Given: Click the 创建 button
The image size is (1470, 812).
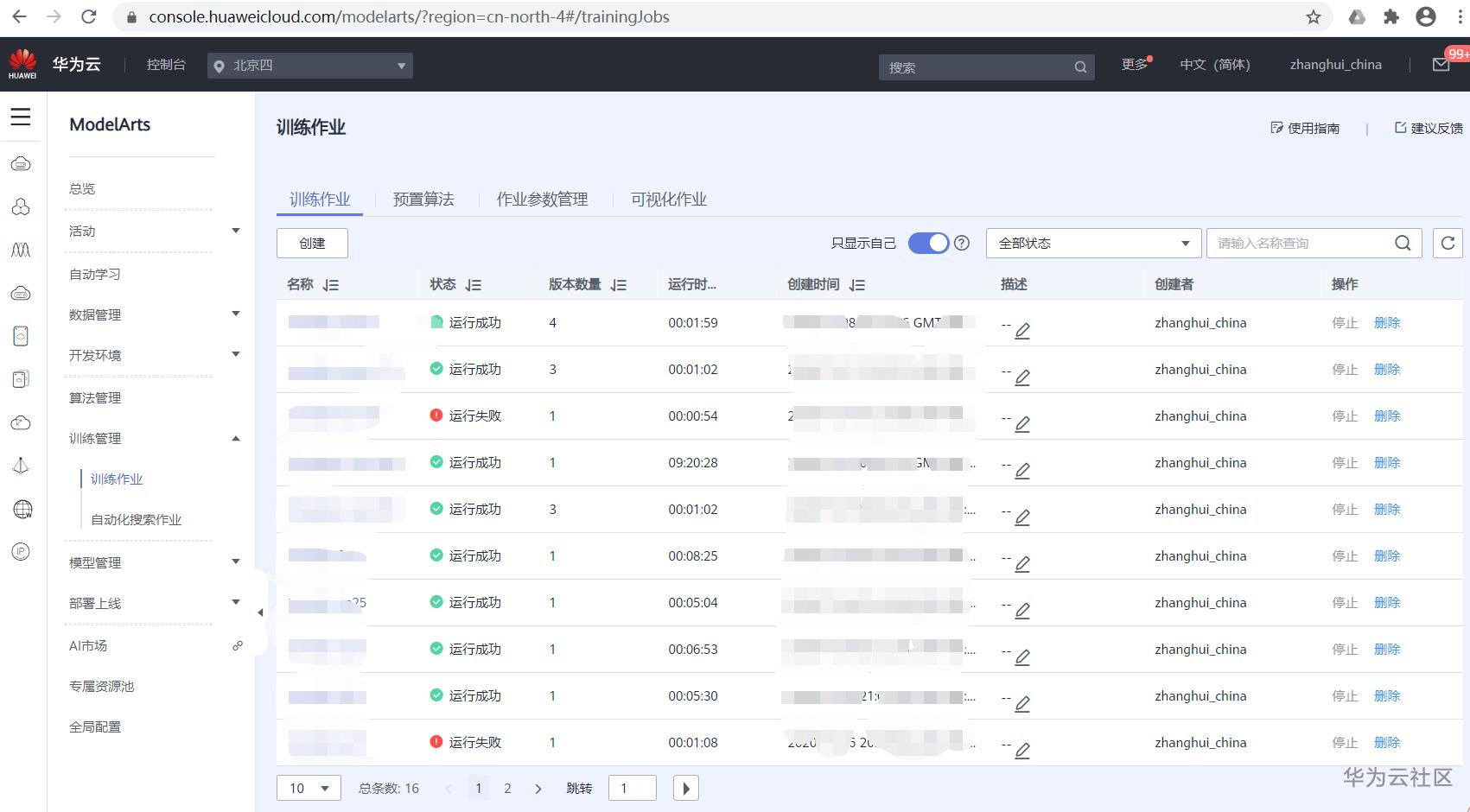Looking at the screenshot, I should click(312, 244).
